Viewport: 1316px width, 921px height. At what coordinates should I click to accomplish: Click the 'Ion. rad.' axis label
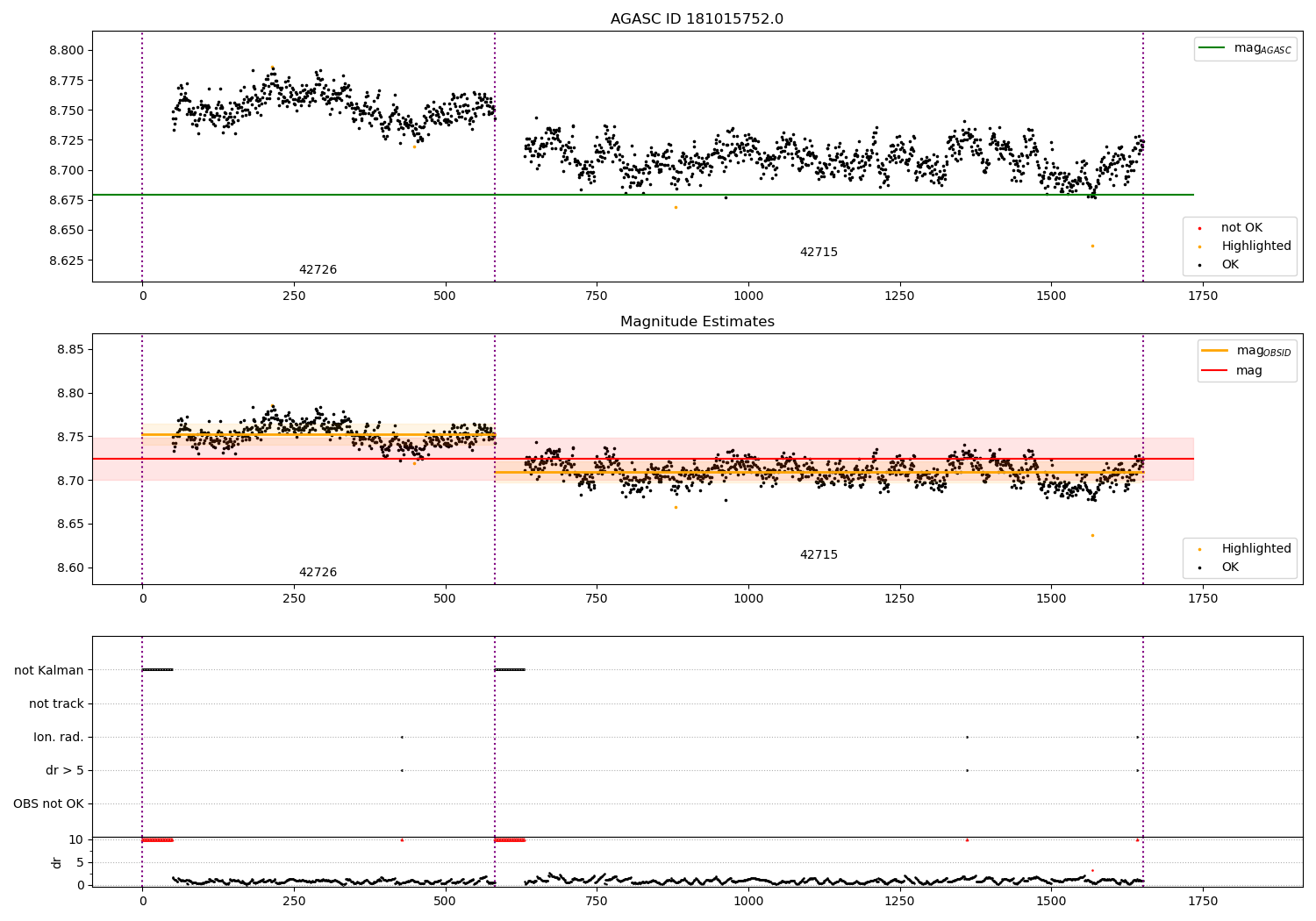tap(59, 738)
